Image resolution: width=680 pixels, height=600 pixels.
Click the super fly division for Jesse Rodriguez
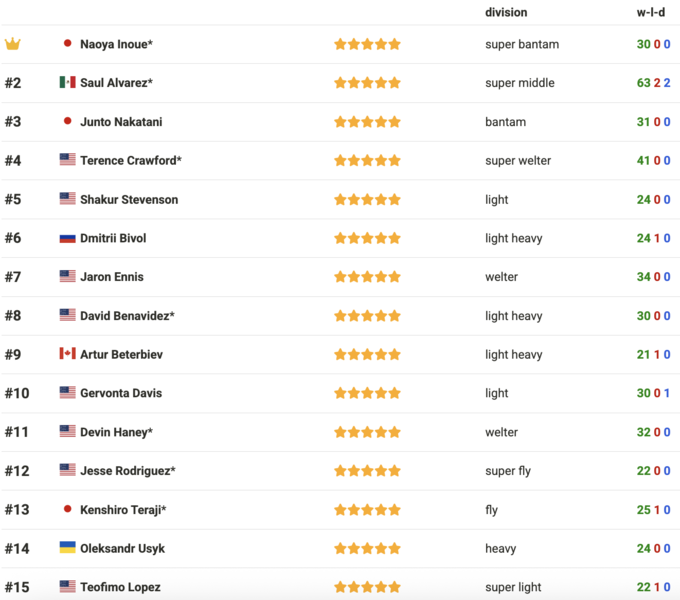[x=508, y=471]
